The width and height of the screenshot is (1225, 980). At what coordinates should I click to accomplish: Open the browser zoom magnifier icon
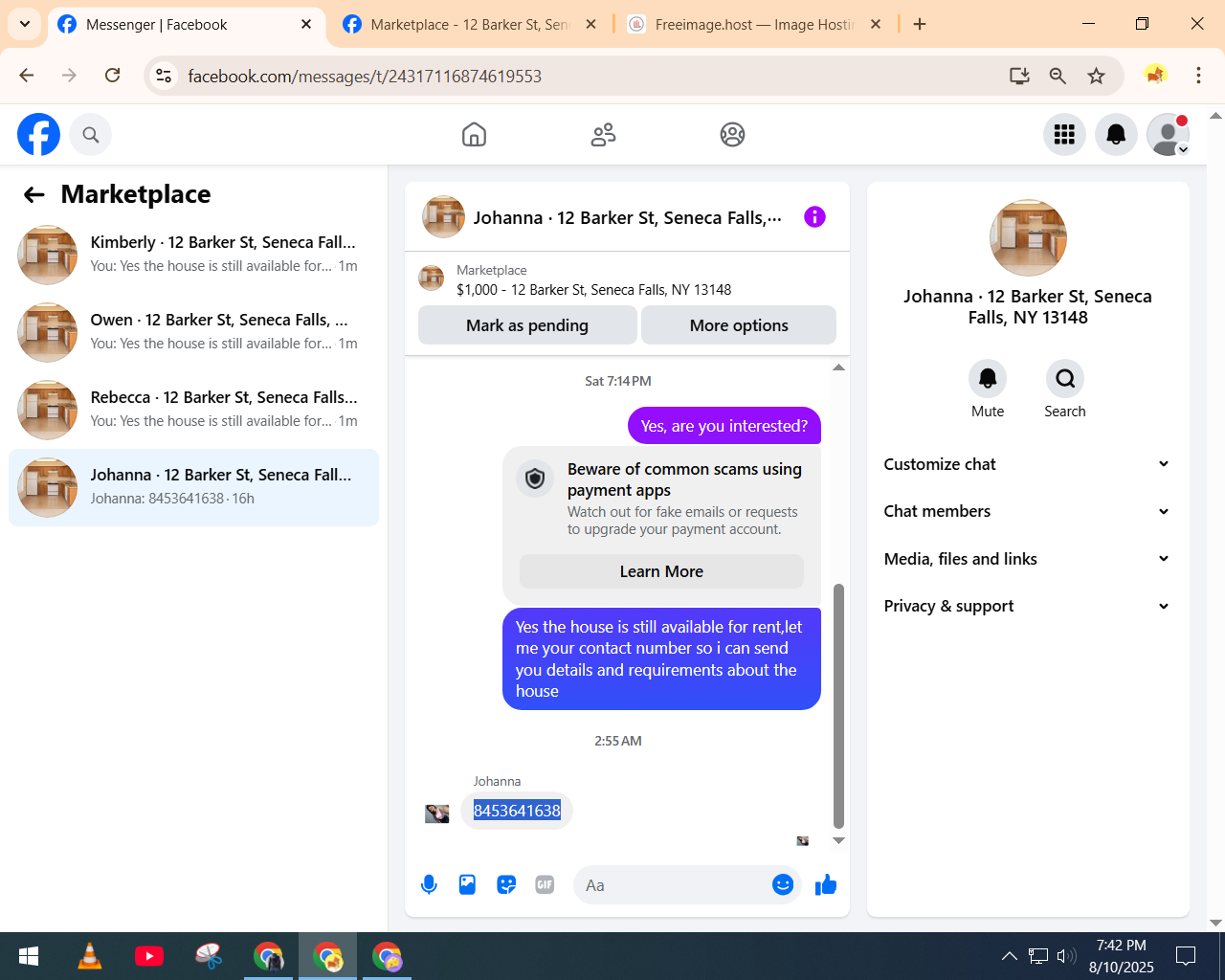[1058, 76]
